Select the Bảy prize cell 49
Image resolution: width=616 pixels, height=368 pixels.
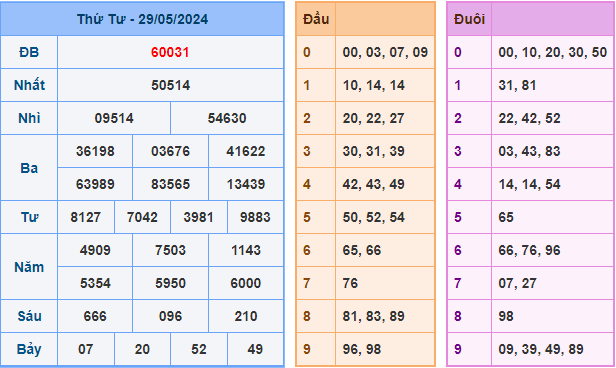click(255, 349)
